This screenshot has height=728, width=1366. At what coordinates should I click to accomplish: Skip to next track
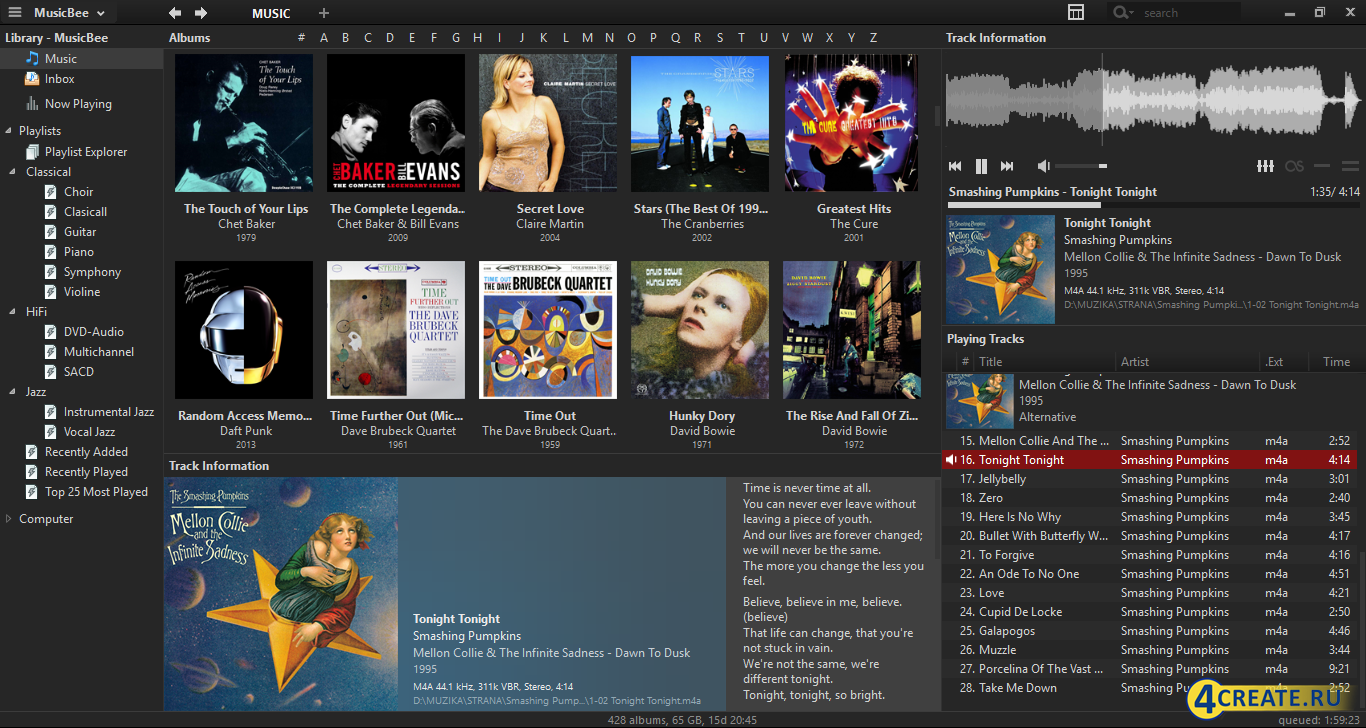pos(1007,166)
